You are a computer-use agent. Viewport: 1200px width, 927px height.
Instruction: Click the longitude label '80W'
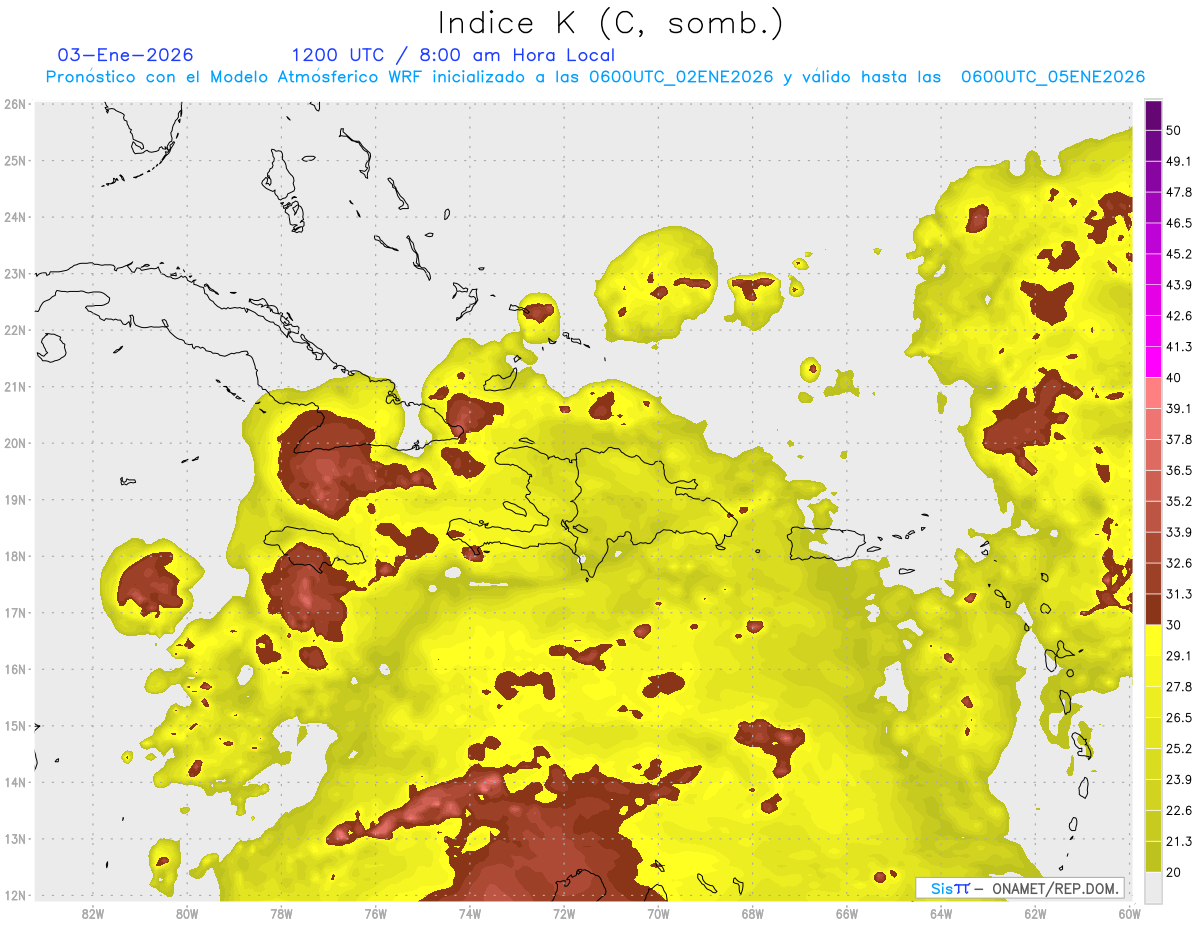(187, 915)
